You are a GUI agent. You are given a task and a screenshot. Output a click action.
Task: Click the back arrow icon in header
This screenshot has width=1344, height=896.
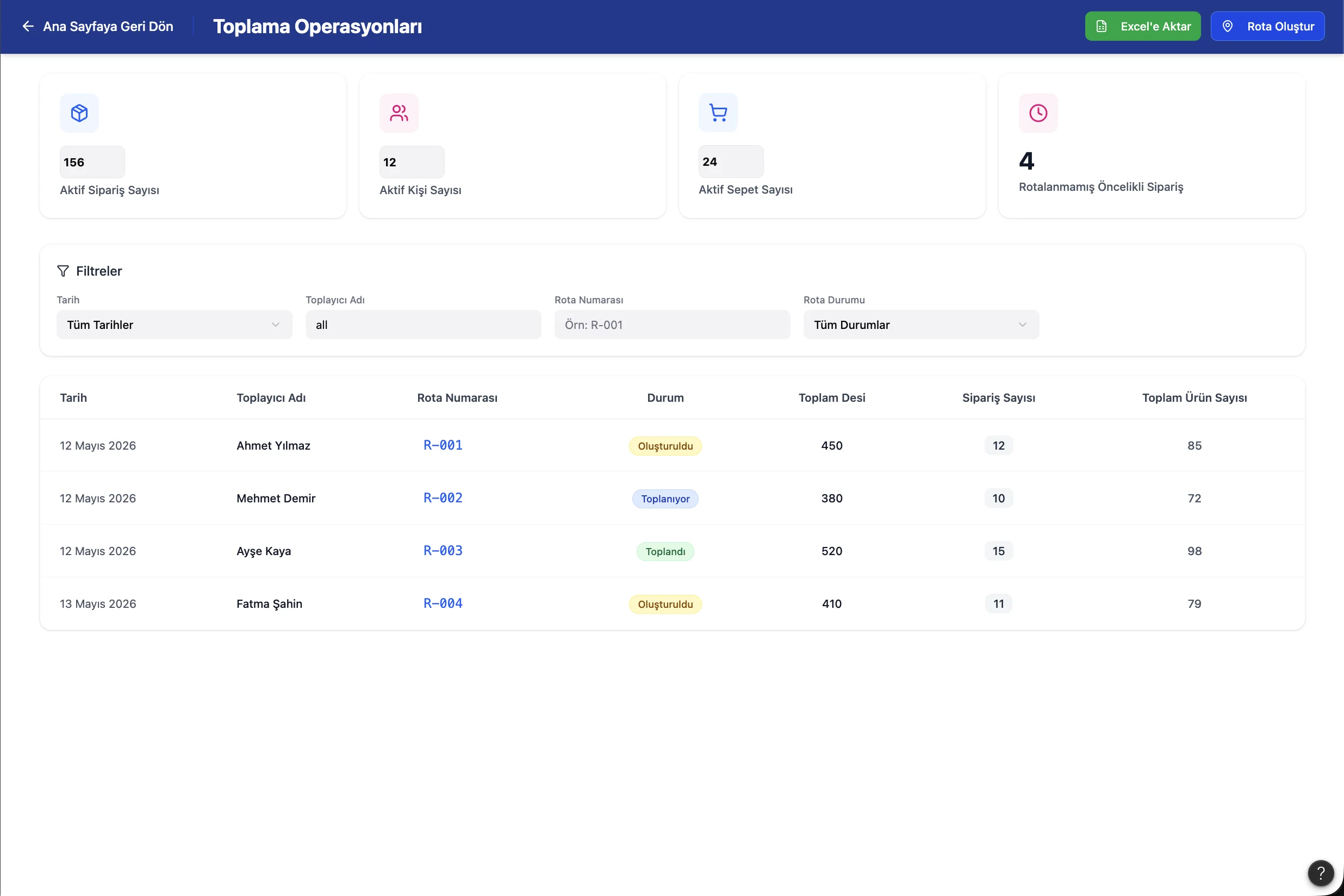[27, 26]
